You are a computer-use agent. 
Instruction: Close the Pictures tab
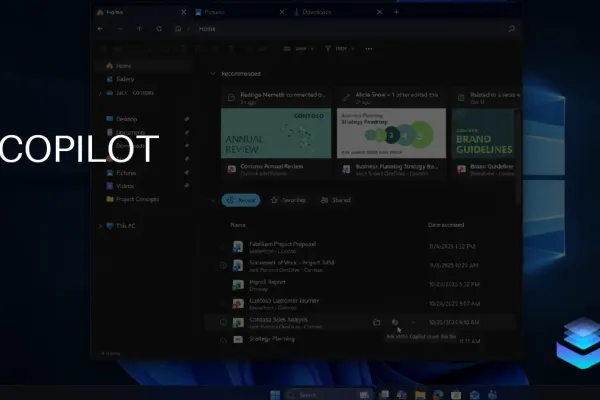click(x=282, y=12)
